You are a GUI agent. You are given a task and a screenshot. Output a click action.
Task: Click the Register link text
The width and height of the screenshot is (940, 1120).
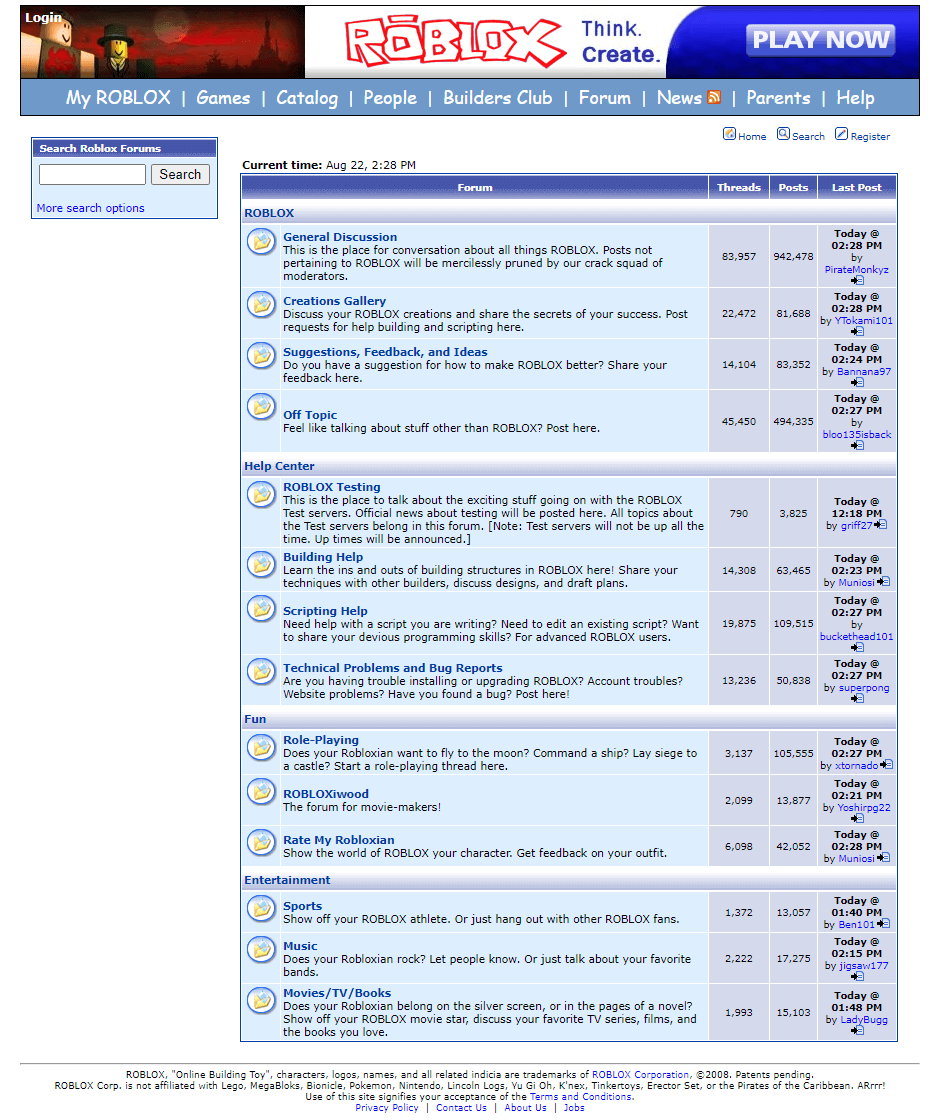(870, 136)
